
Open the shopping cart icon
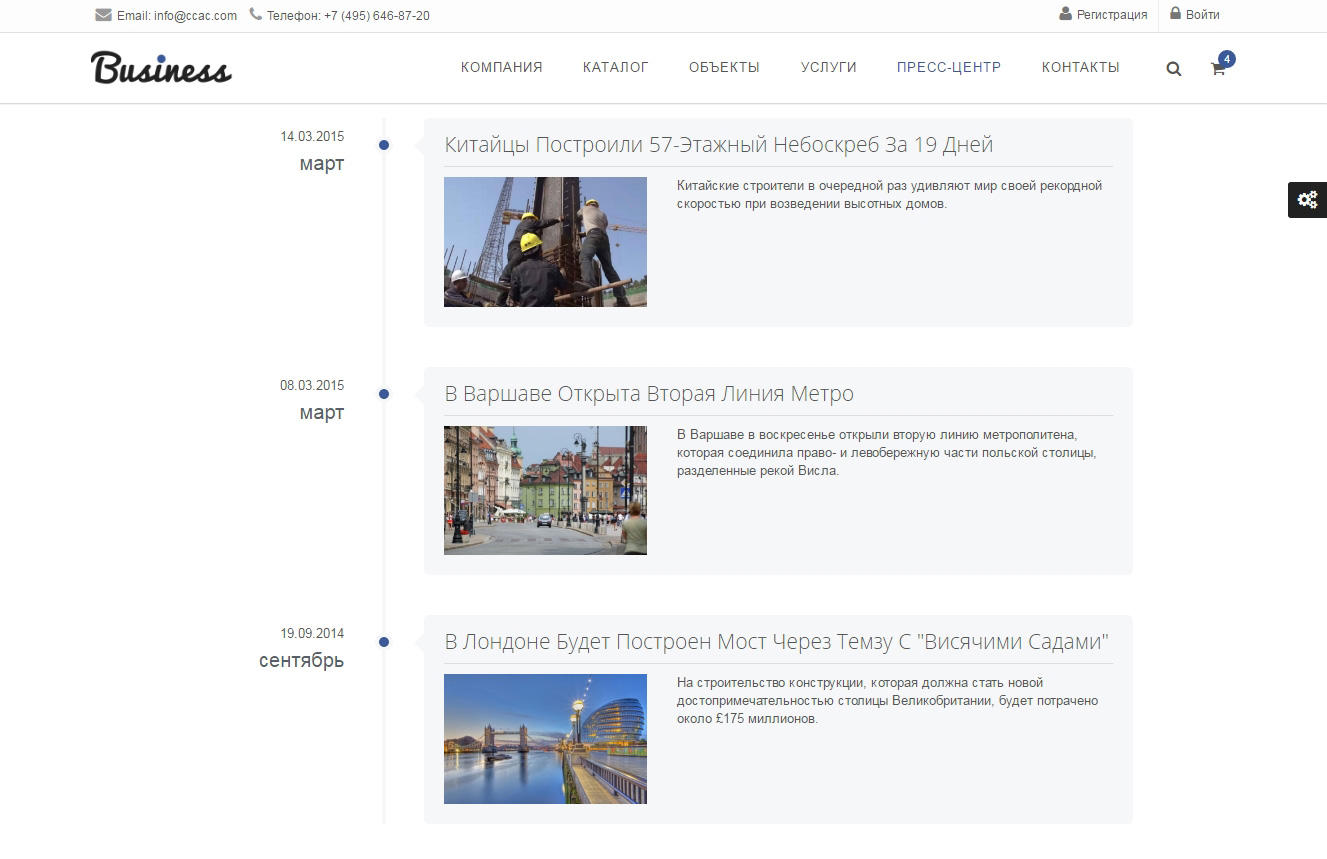click(1218, 69)
